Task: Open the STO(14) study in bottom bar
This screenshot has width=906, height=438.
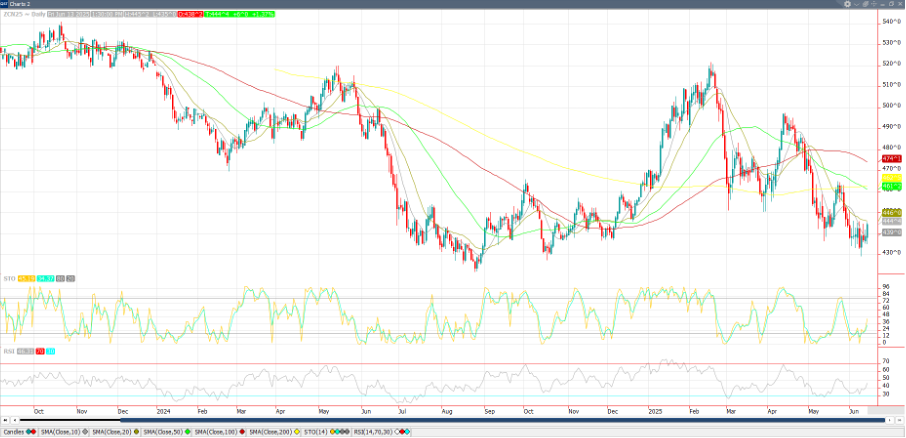Action: (318, 431)
